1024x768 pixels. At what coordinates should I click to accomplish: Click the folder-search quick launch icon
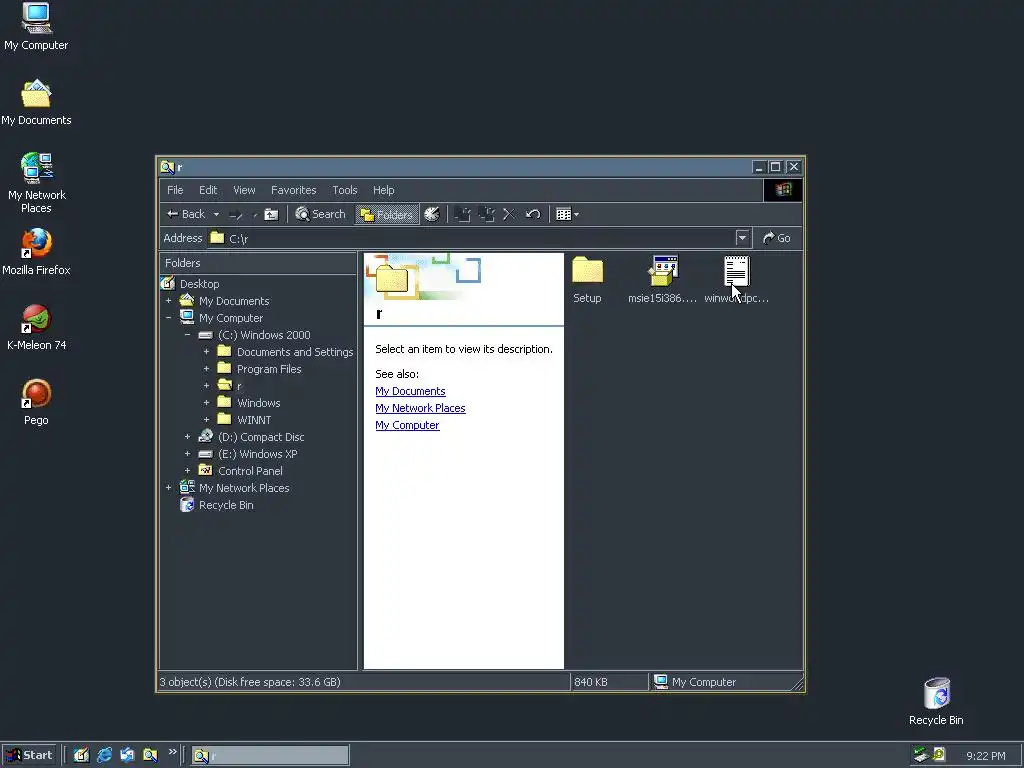coord(150,755)
